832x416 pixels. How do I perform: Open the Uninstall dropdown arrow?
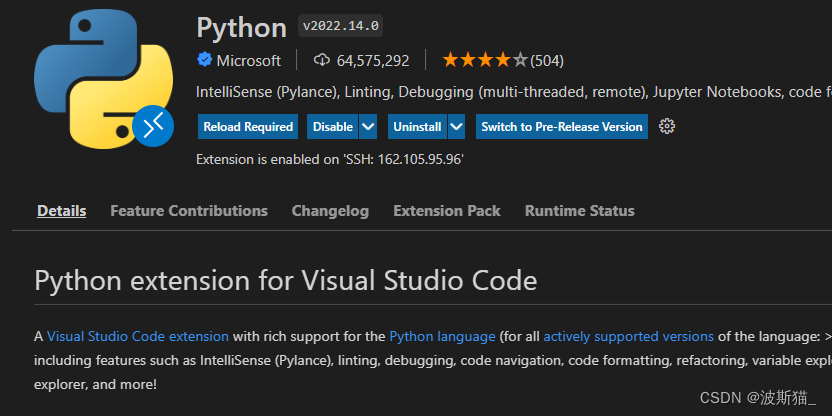tap(456, 127)
